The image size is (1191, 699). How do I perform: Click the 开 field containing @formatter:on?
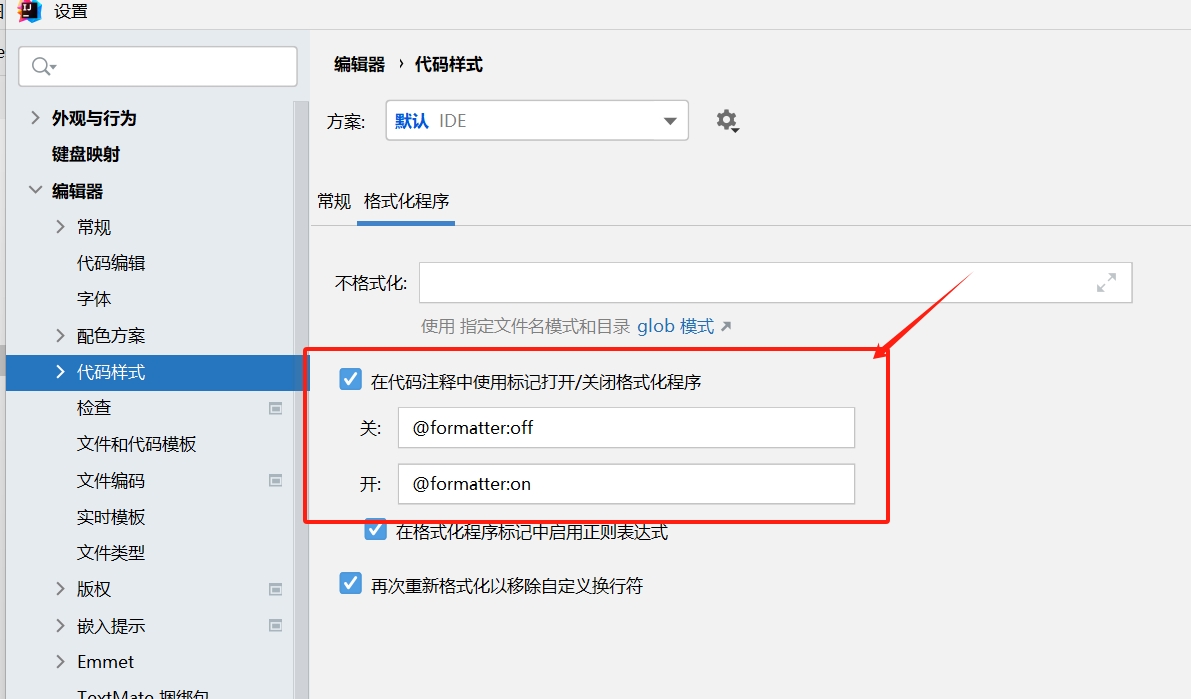click(x=626, y=484)
